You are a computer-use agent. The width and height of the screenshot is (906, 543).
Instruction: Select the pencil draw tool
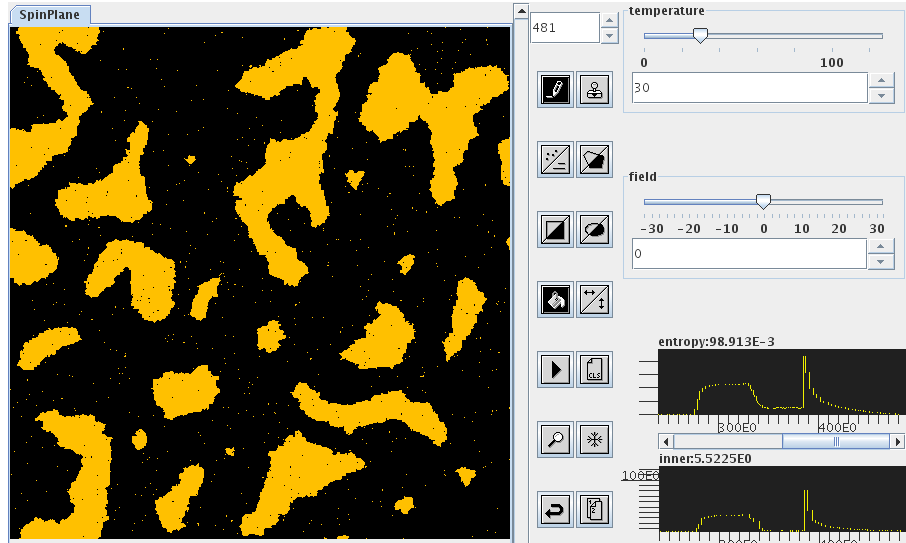[555, 89]
